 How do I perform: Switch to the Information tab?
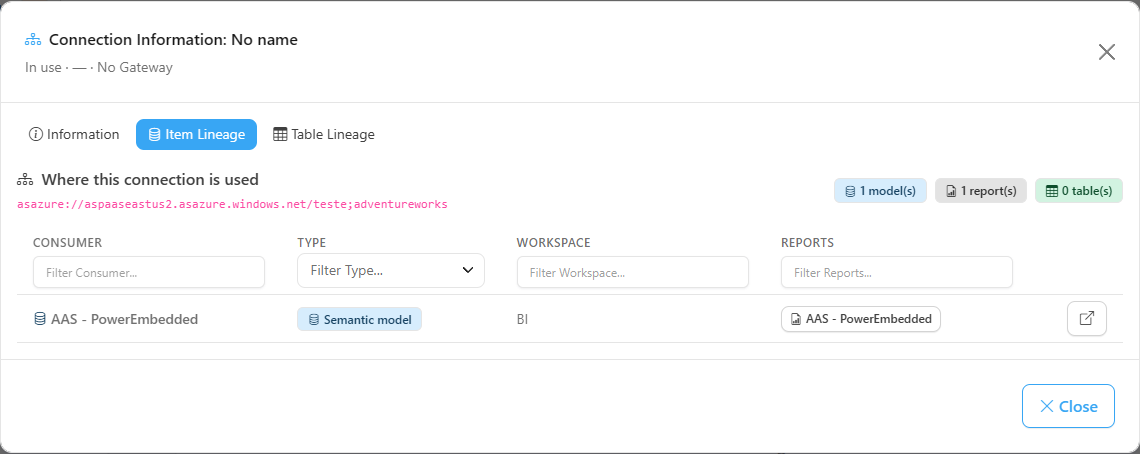[x=73, y=135]
